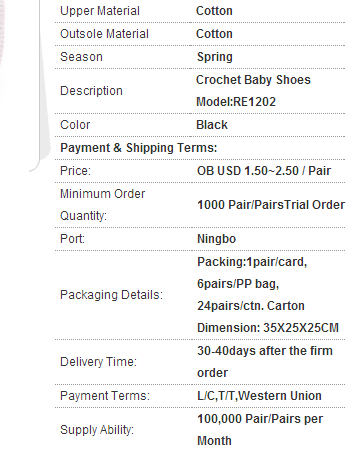This screenshot has height=451, width=363.
Task: Click the Season value Spring
Action: [x=214, y=57]
